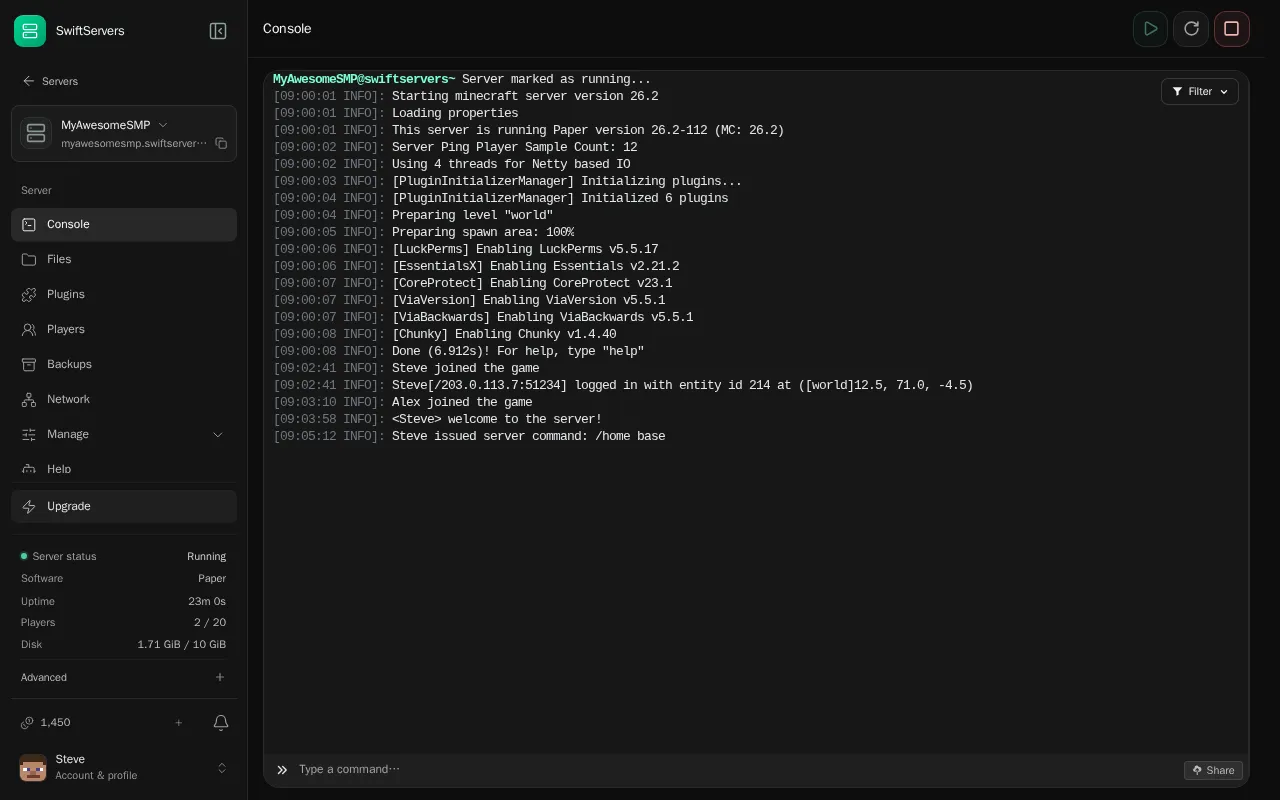Share the console log
1280x800 pixels.
click(x=1213, y=770)
